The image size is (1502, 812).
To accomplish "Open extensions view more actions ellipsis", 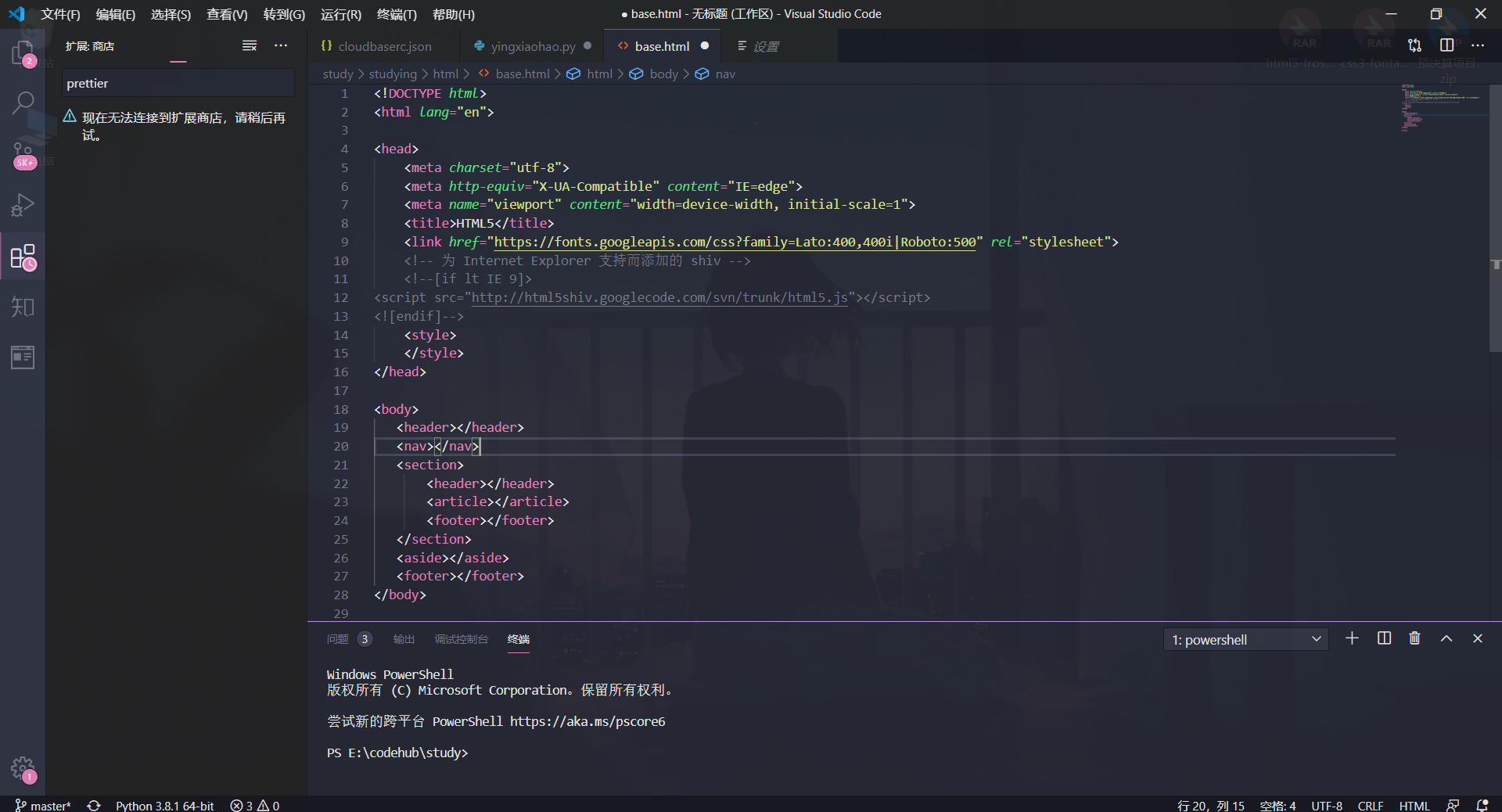I will (281, 46).
